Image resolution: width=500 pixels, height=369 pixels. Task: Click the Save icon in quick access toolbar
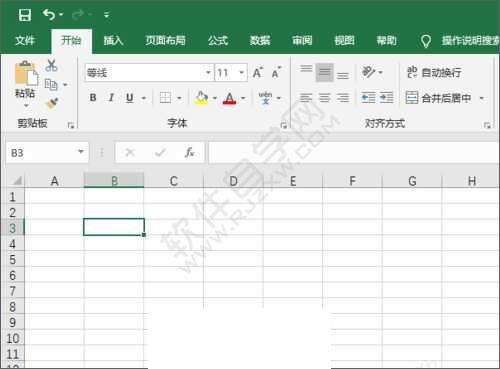(x=25, y=15)
